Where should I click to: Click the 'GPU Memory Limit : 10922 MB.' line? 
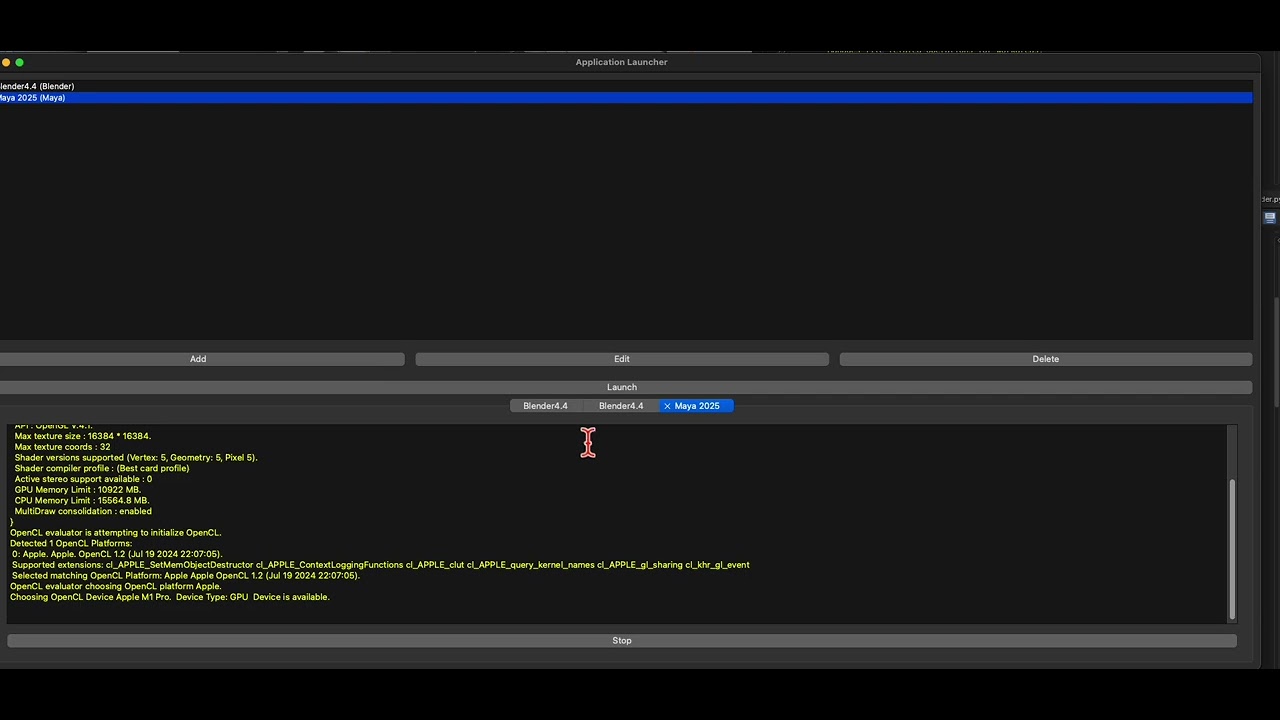78,490
